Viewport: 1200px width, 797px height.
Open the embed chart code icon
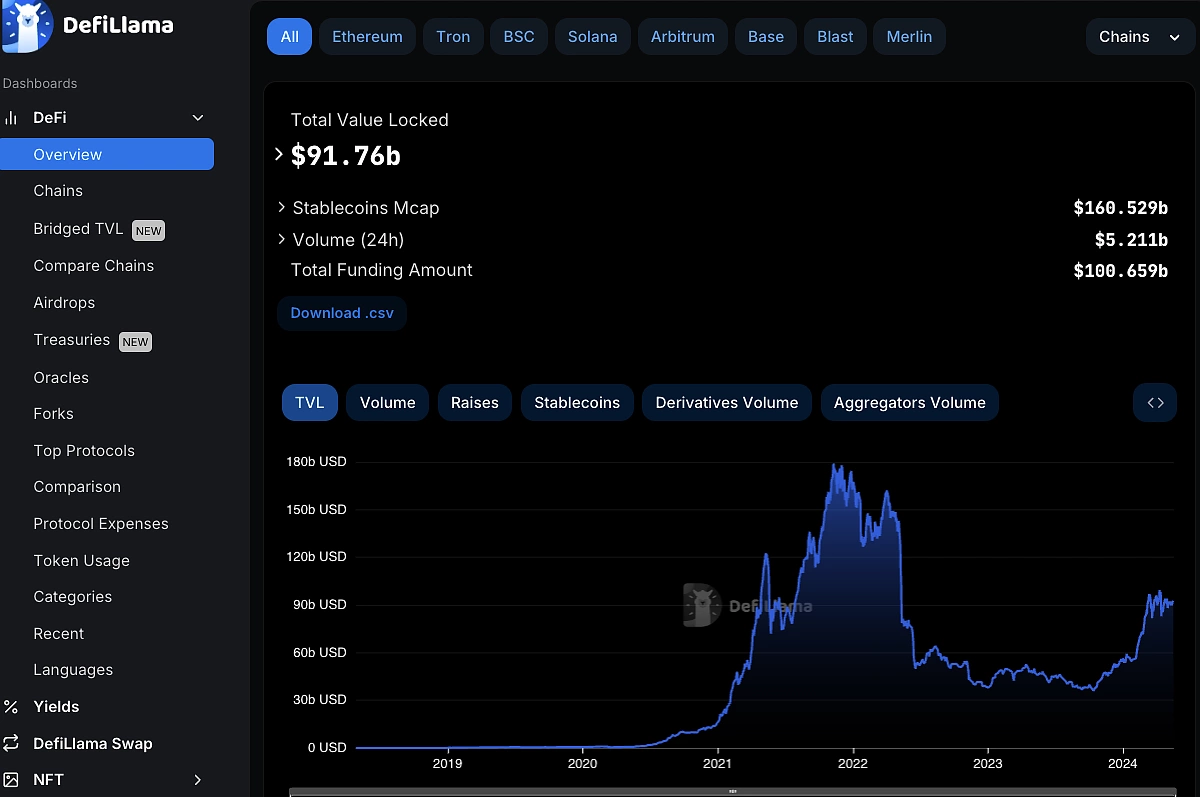1155,403
